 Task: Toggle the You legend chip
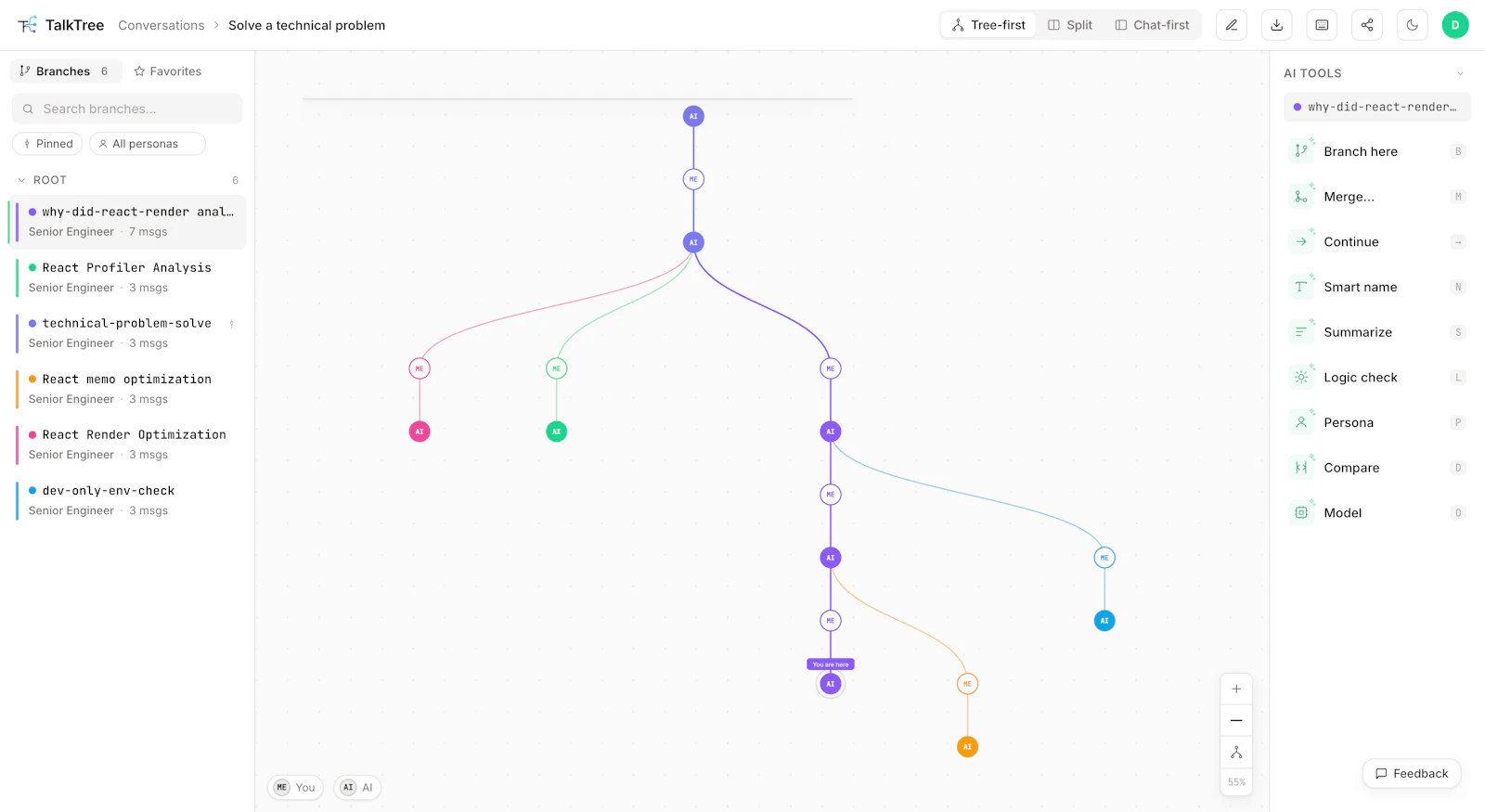295,788
